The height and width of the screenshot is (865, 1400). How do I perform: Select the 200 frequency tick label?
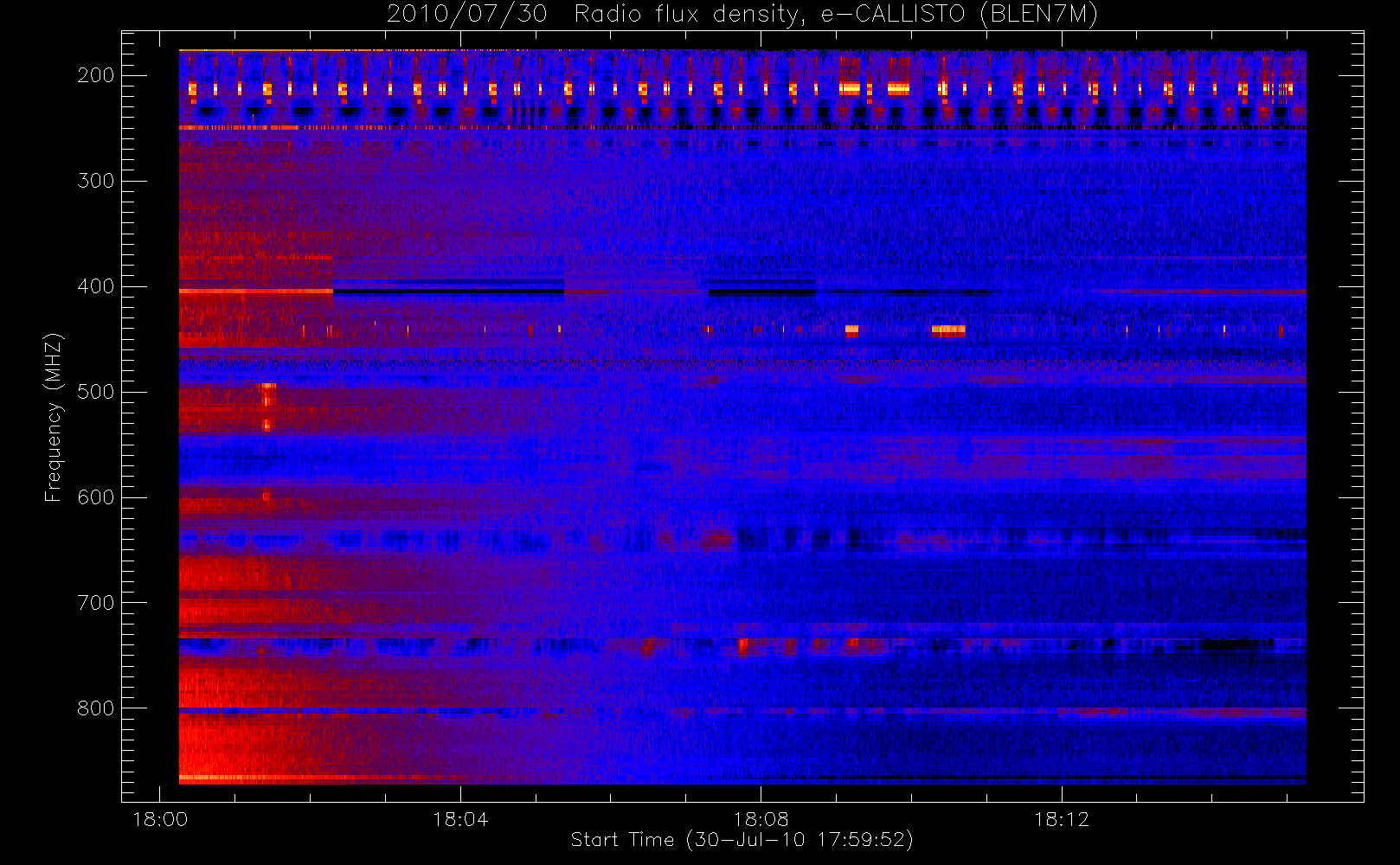pos(96,75)
